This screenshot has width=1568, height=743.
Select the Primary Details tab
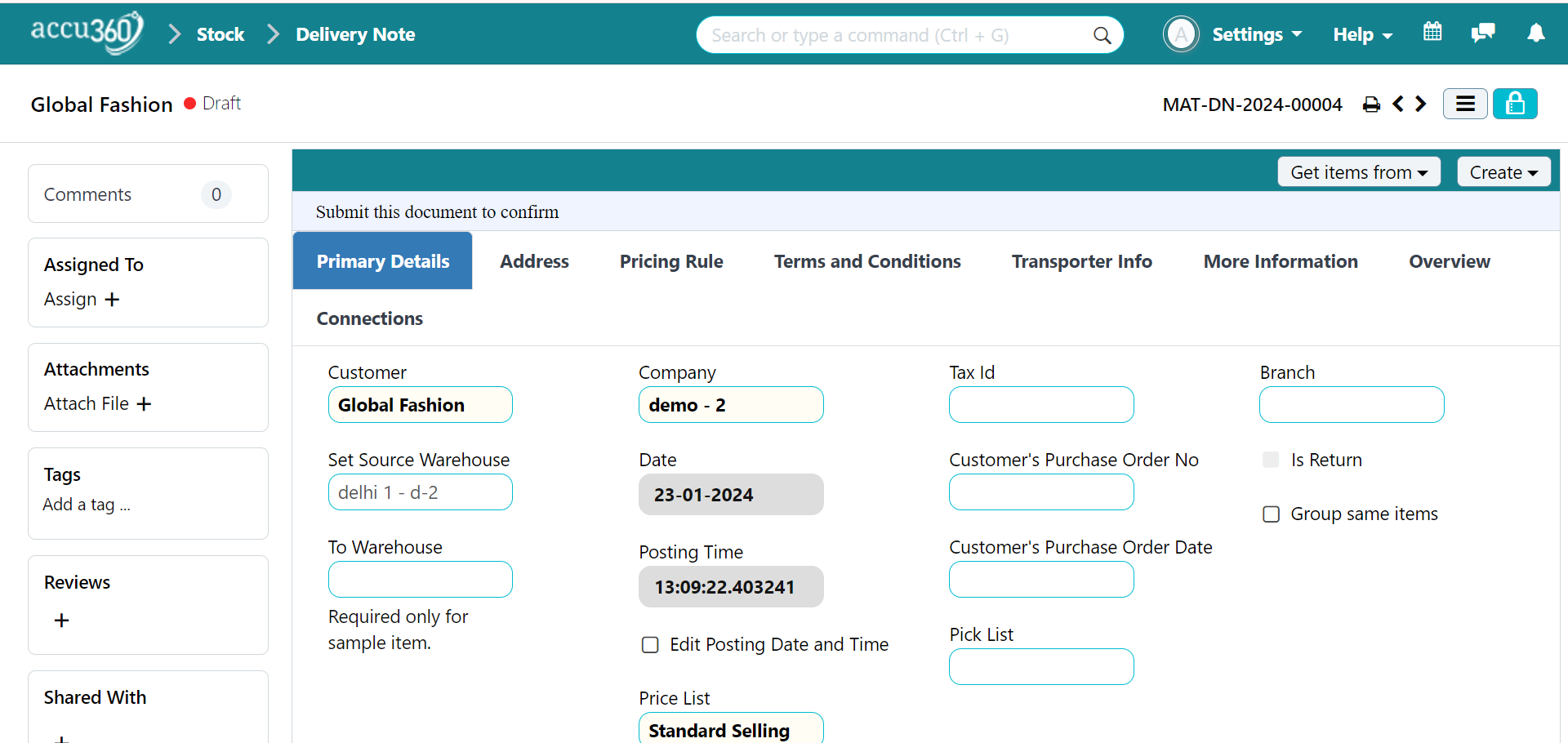click(x=382, y=261)
